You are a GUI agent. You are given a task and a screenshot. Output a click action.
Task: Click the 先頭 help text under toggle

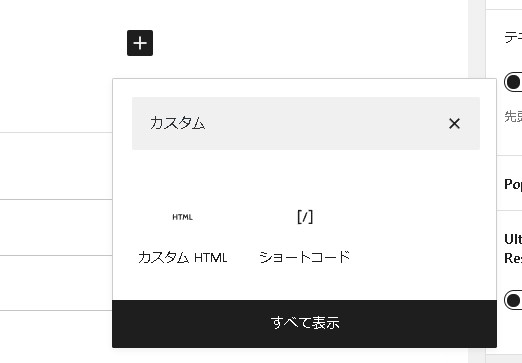513,117
